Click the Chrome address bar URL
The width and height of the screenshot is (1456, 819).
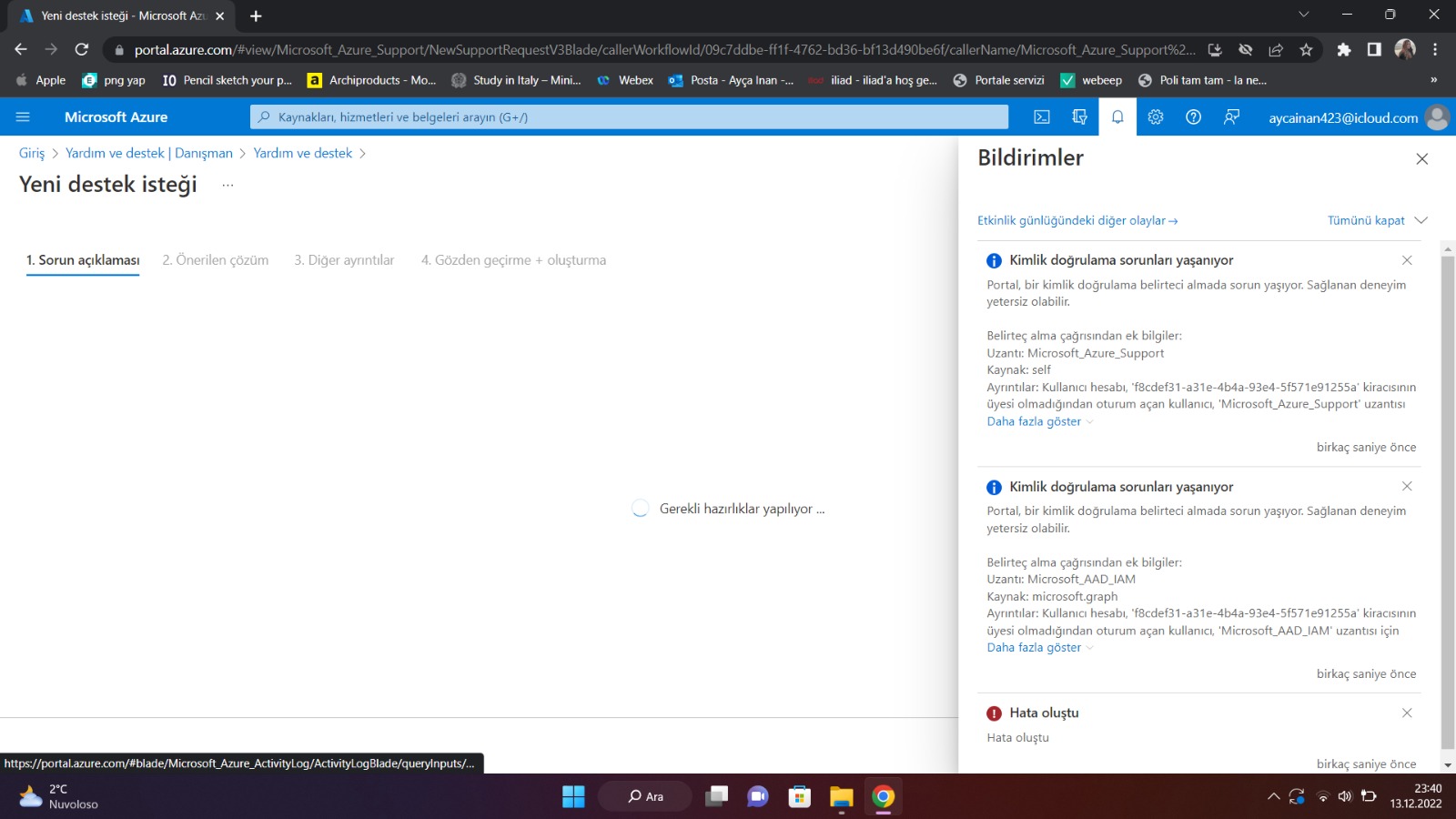click(664, 50)
